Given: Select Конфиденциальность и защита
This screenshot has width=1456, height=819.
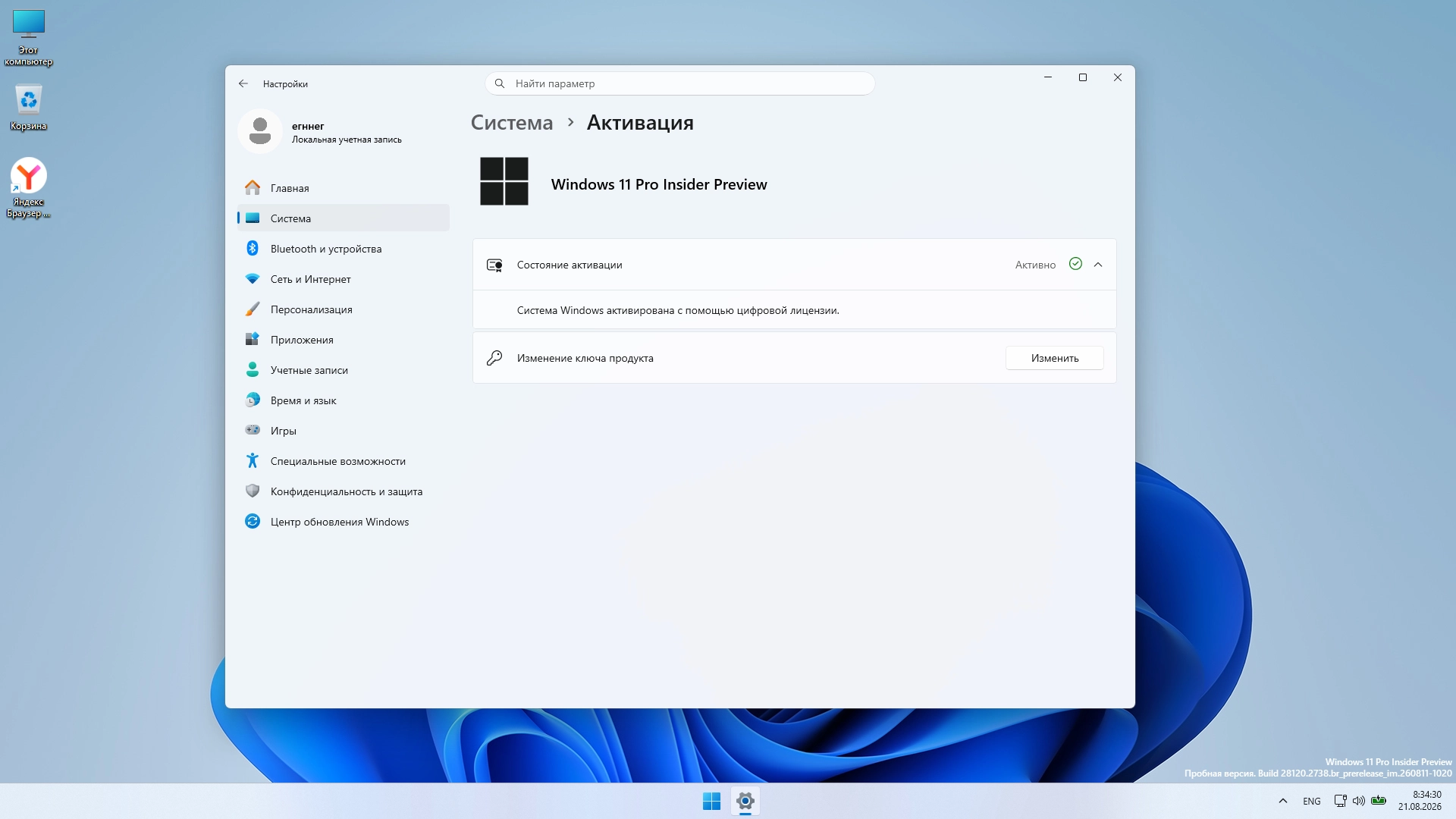Looking at the screenshot, I should click(x=344, y=491).
